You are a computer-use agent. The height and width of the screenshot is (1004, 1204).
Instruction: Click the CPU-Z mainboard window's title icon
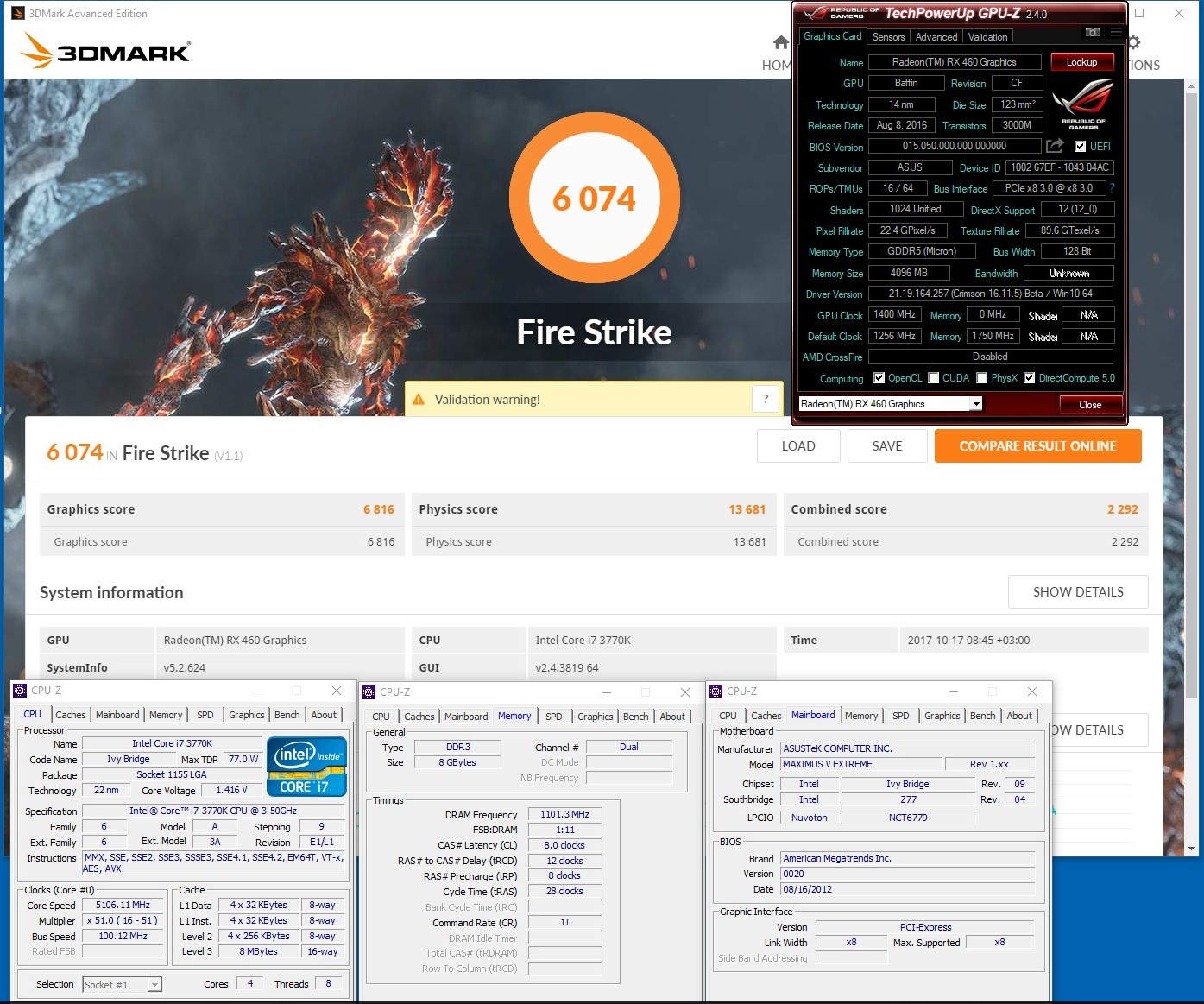pyautogui.click(x=715, y=691)
